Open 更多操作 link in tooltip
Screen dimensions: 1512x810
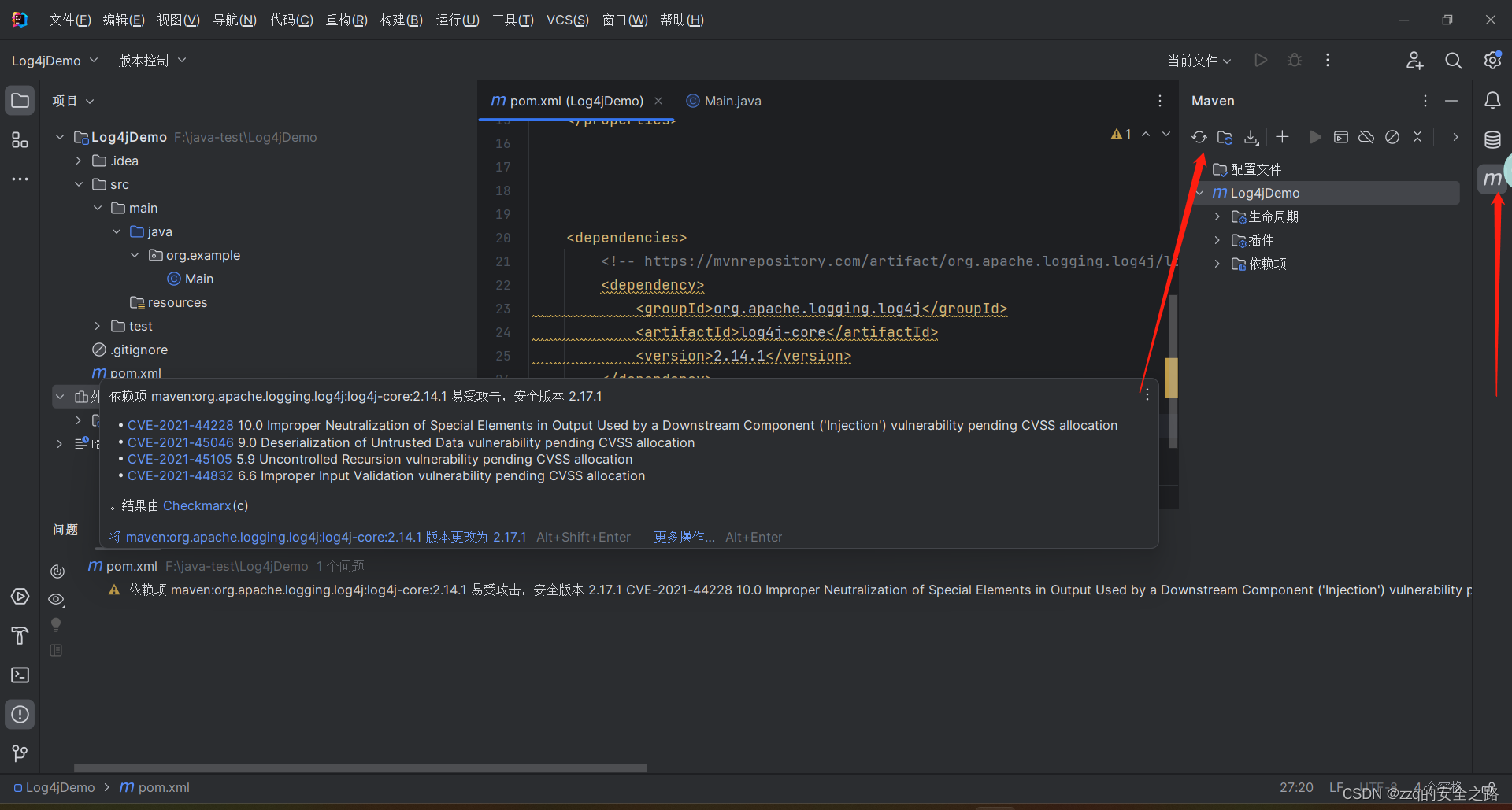click(684, 537)
